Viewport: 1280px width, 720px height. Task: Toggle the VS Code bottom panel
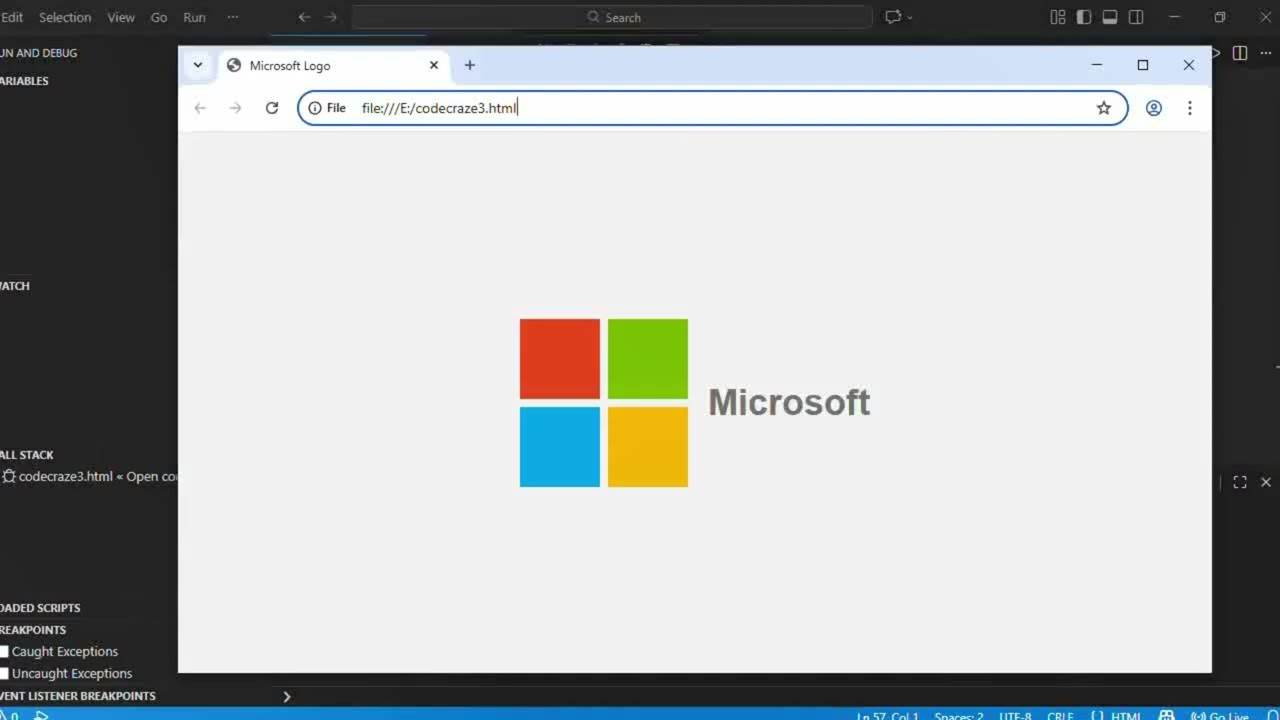(x=1110, y=17)
